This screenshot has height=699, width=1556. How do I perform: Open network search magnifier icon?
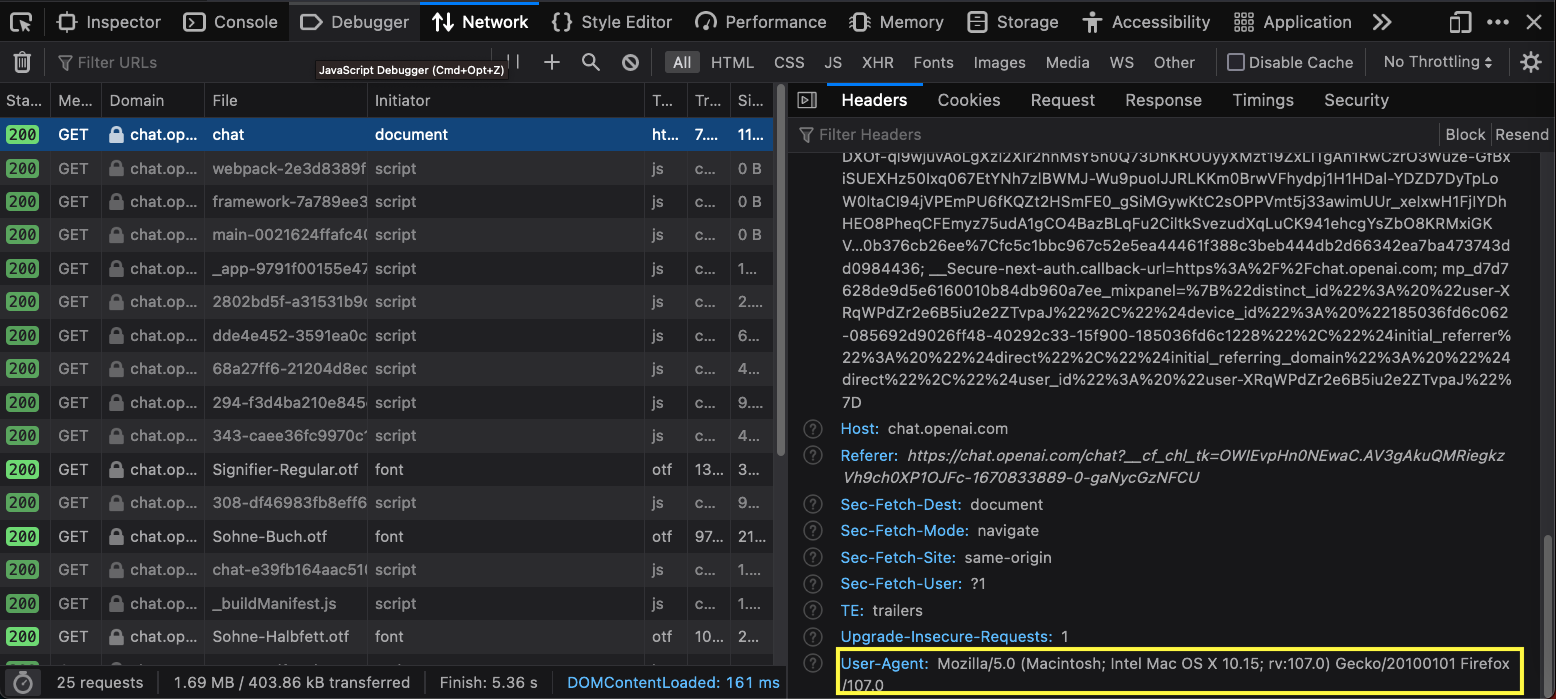pyautogui.click(x=591, y=62)
